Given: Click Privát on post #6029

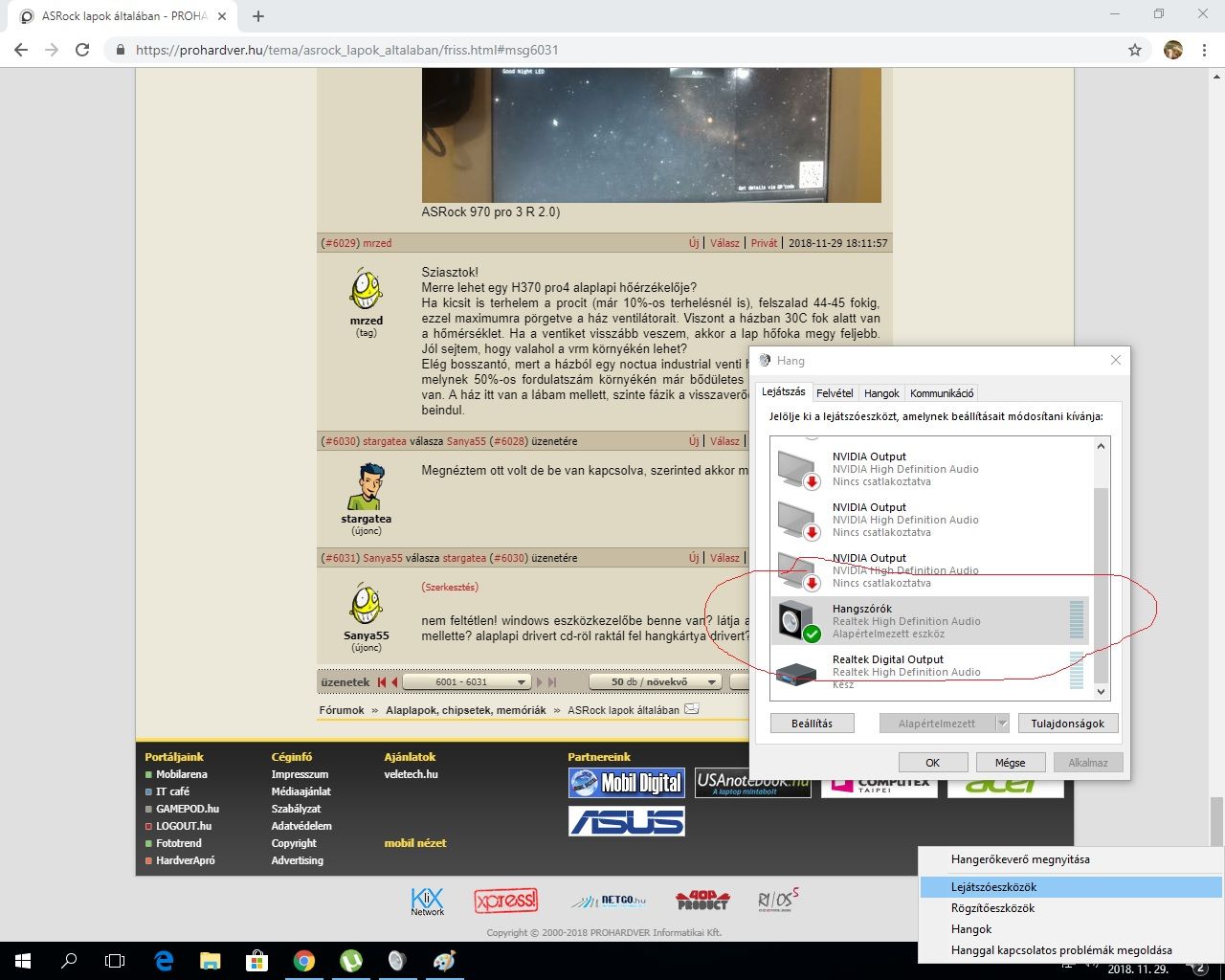Looking at the screenshot, I should pos(764,243).
